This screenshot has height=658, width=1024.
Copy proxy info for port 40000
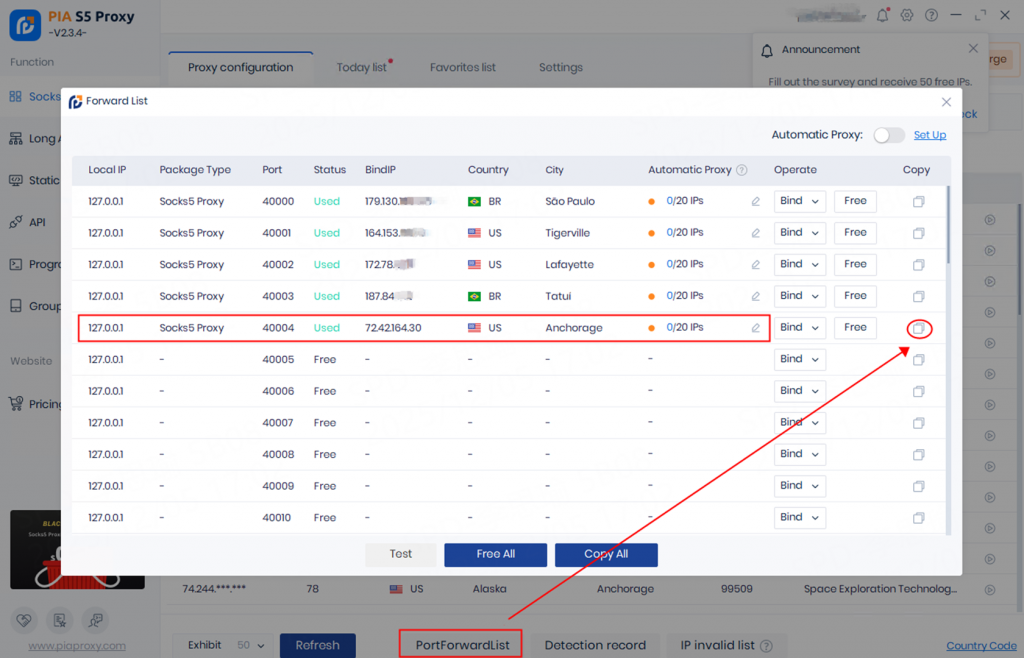tap(918, 202)
